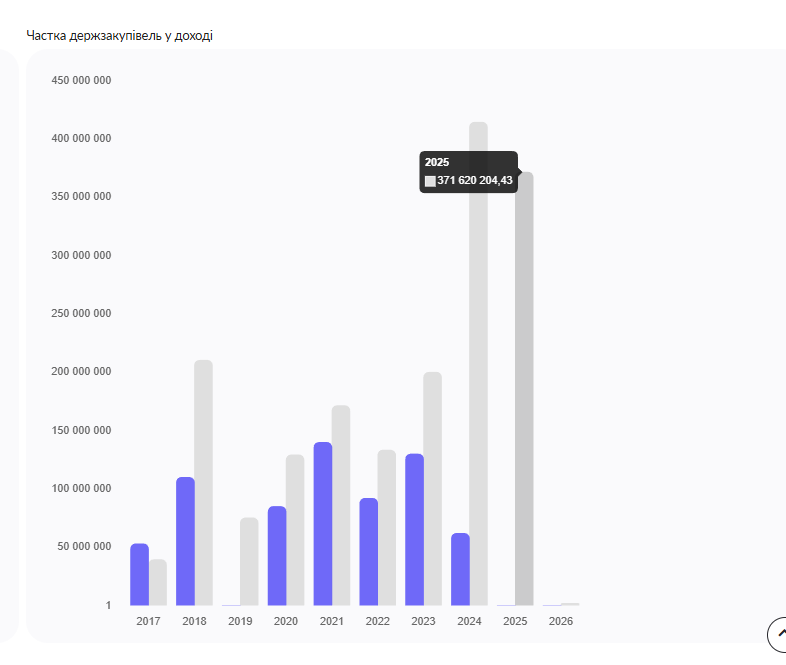
Task: Pick the gray bar for 2020
Action: click(295, 531)
